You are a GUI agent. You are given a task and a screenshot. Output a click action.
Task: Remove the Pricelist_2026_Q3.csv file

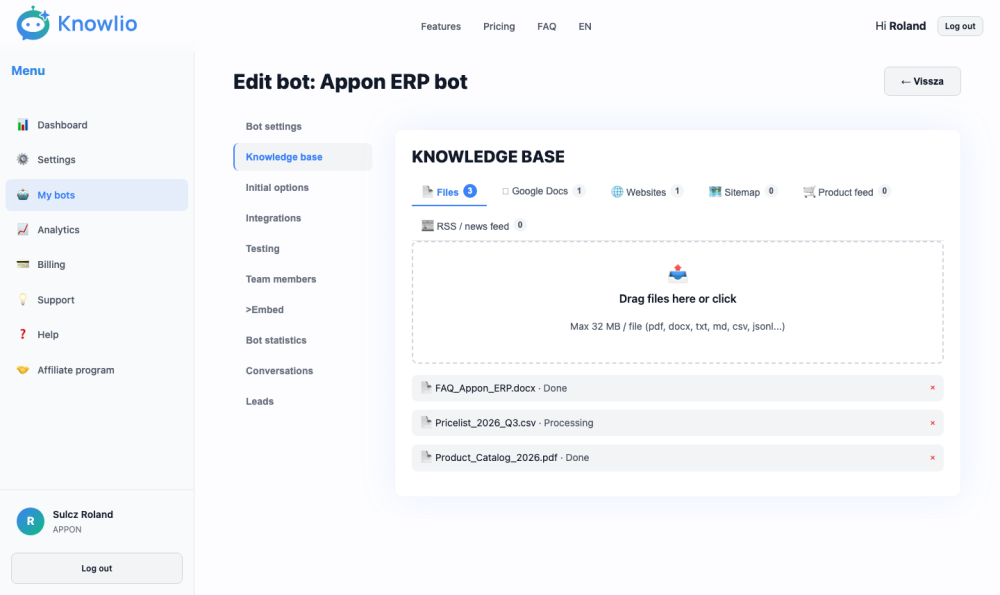click(932, 423)
